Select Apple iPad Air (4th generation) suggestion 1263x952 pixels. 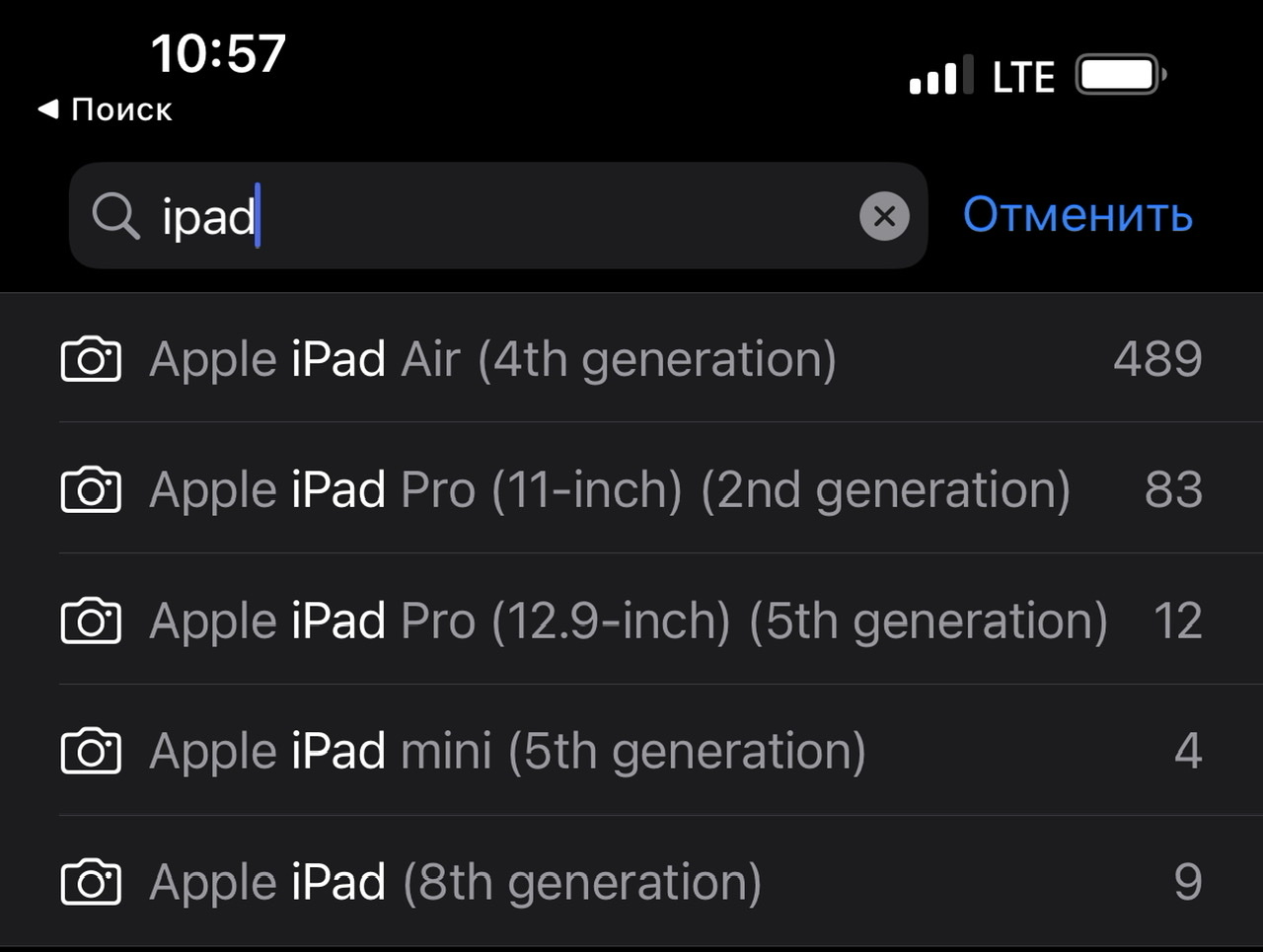tap(492, 359)
